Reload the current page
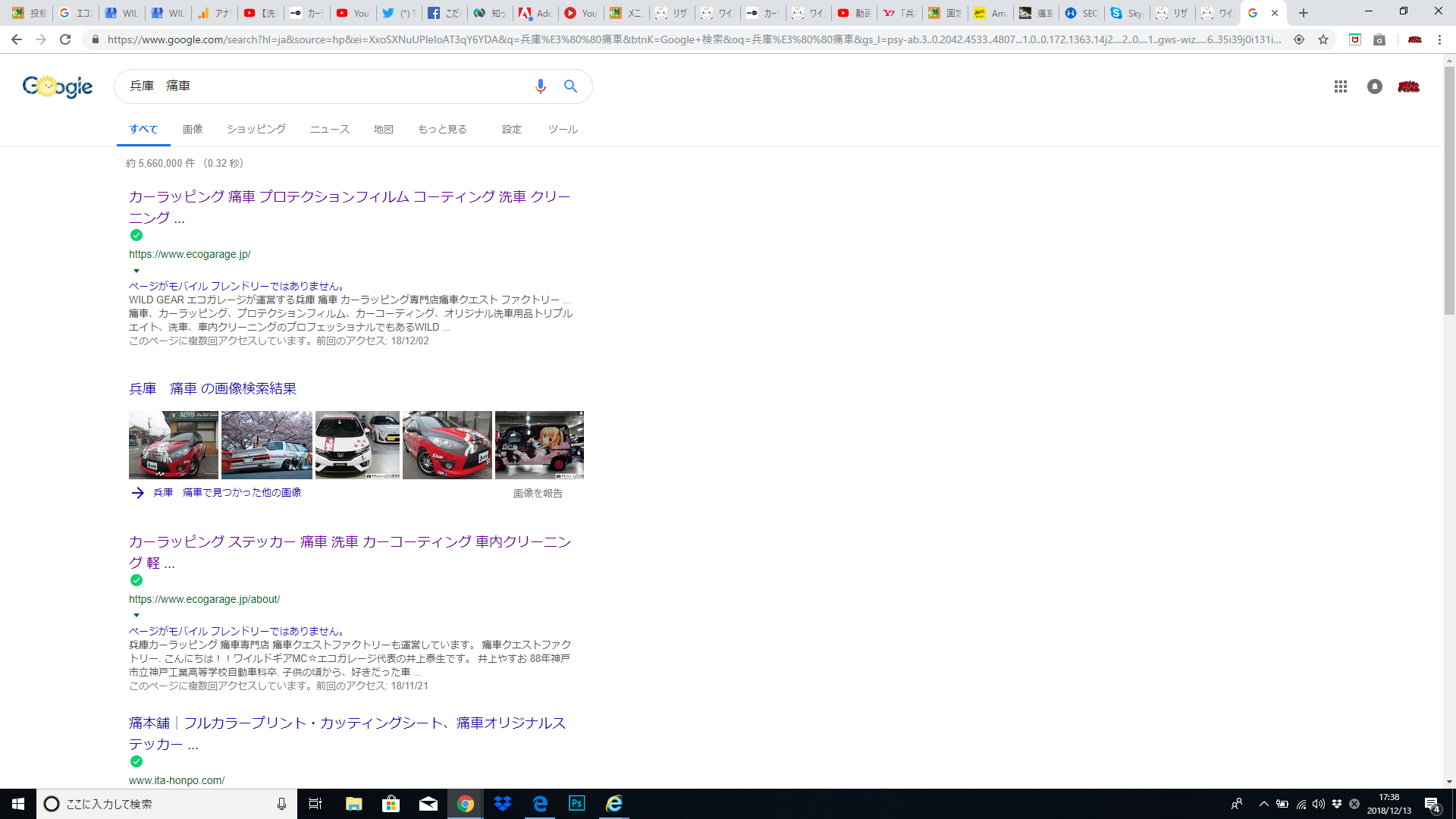This screenshot has width=1456, height=819. 65,39
